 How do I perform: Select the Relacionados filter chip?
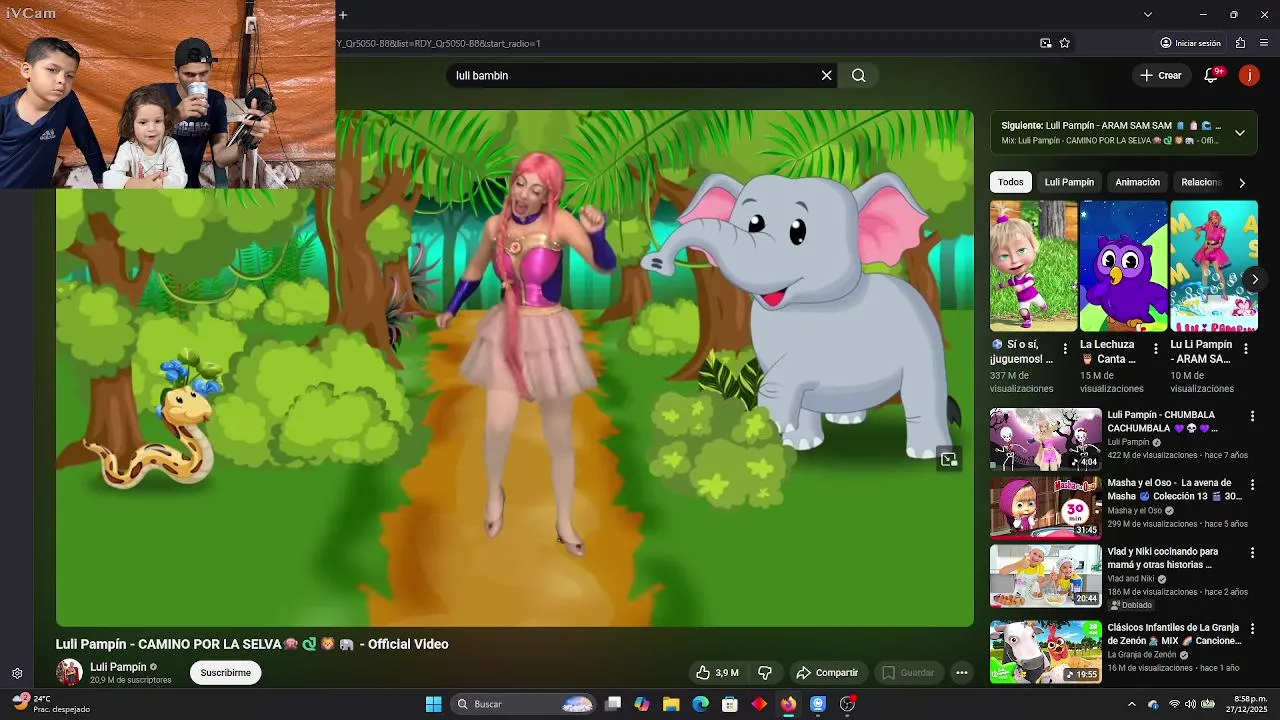[x=1200, y=182]
